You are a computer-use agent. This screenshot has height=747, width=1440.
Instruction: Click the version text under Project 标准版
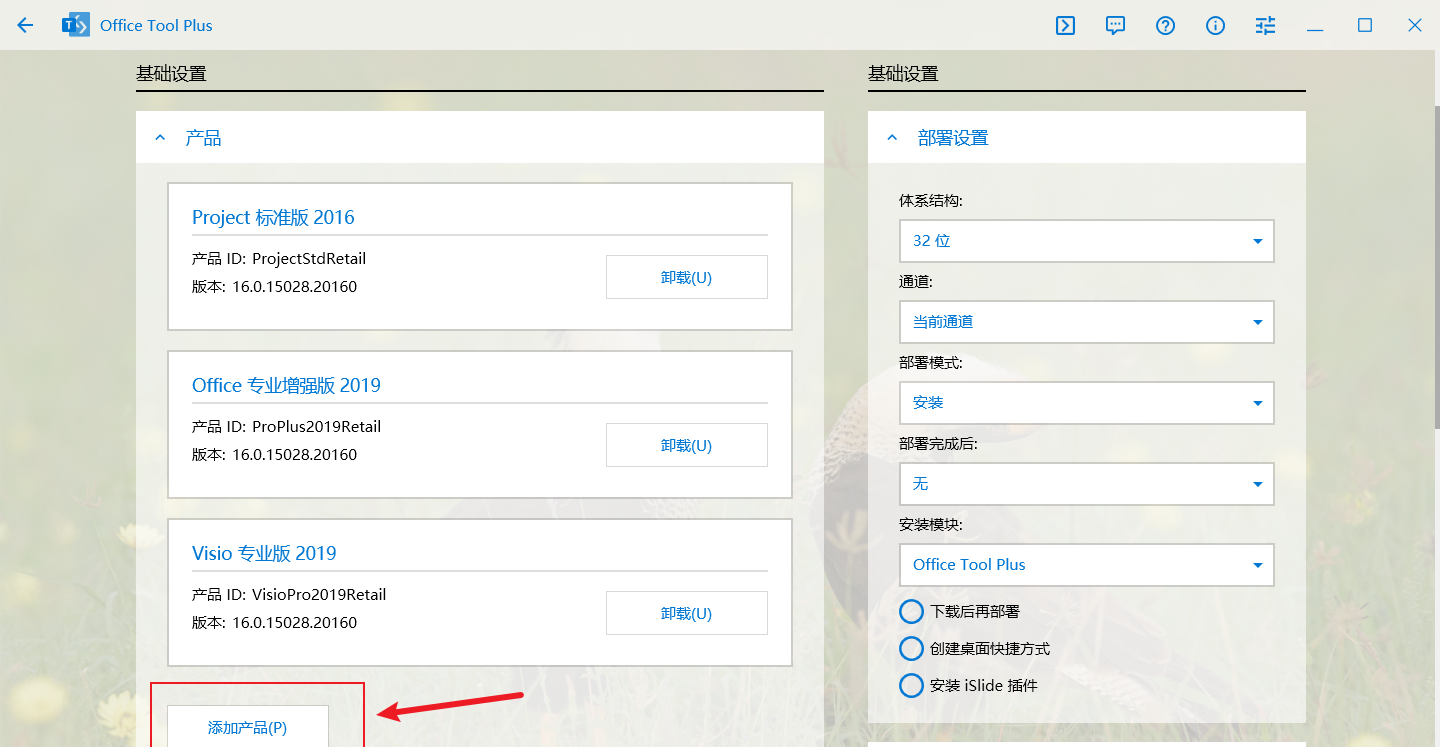pyautogui.click(x=274, y=287)
